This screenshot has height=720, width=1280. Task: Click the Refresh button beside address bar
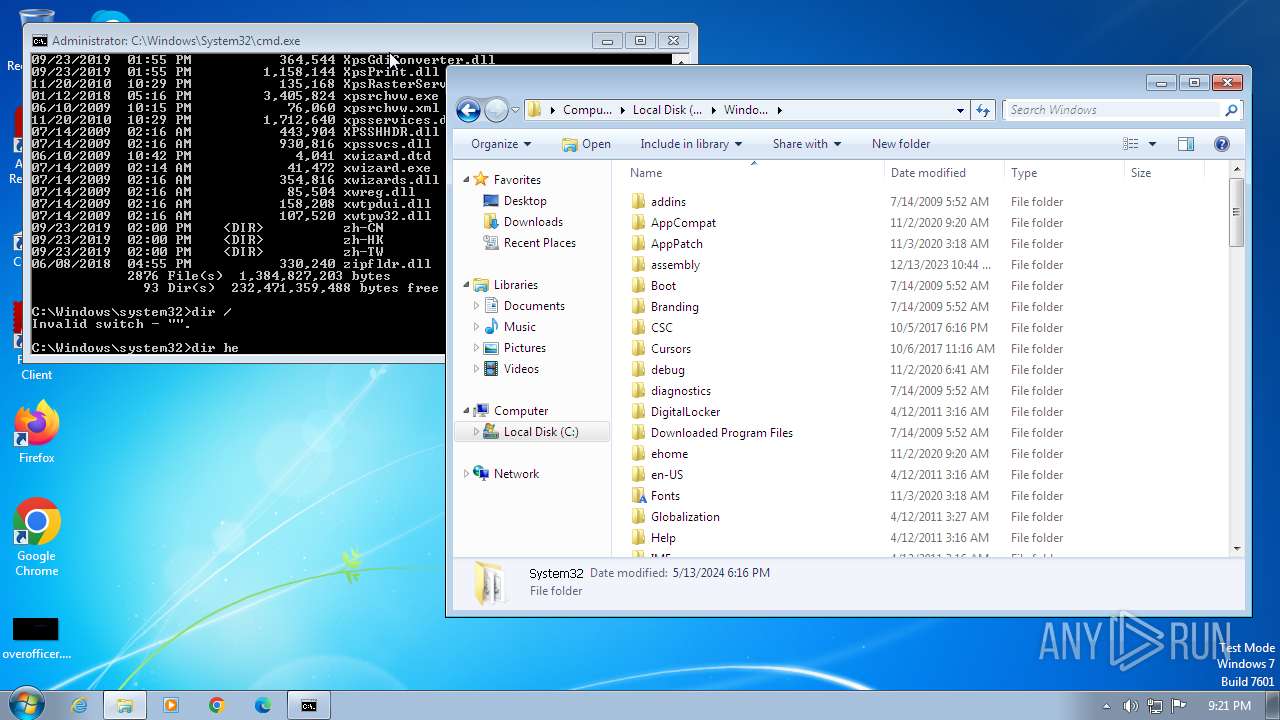click(983, 110)
